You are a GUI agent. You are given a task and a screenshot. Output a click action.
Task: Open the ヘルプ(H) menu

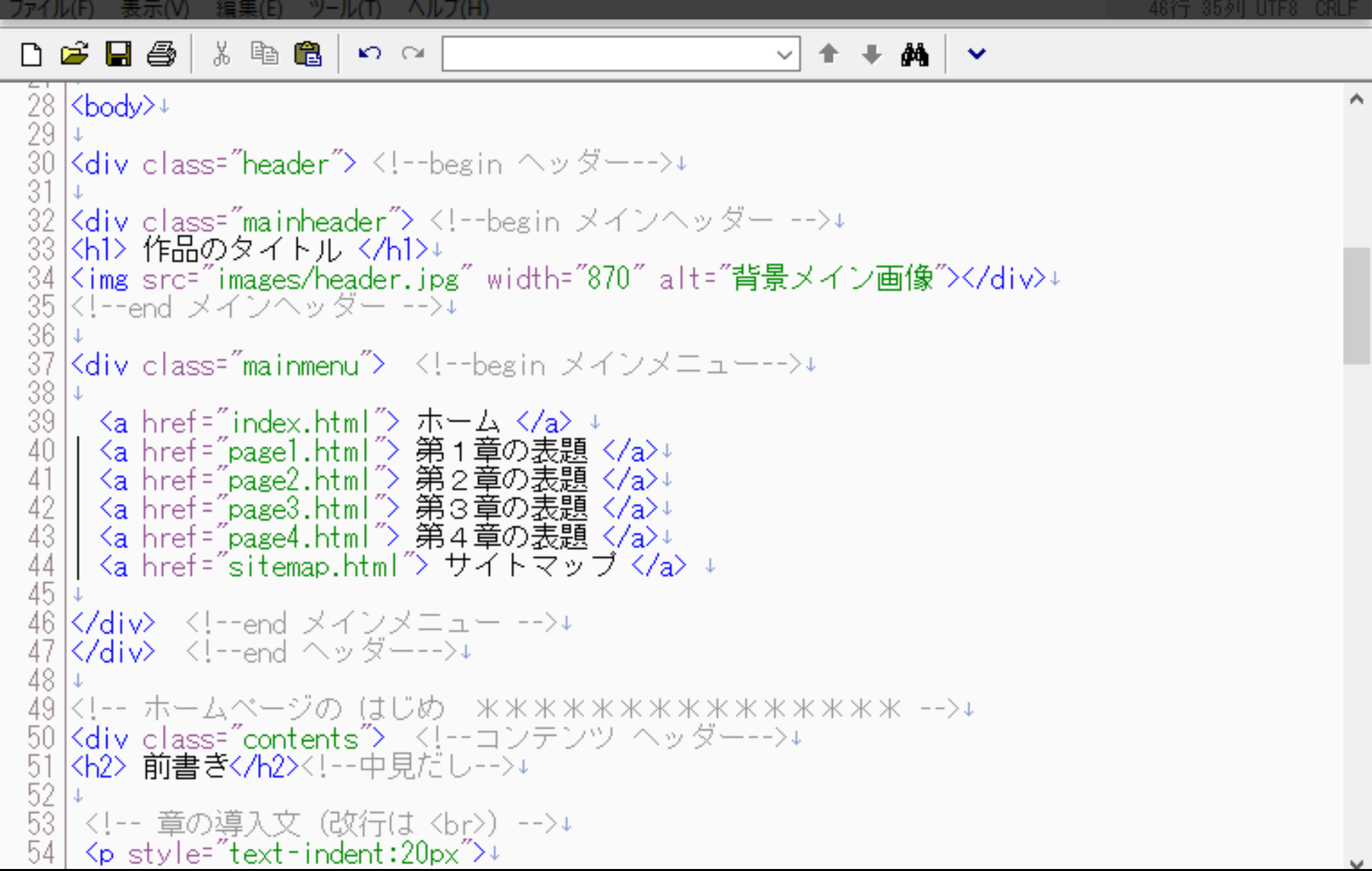click(x=449, y=9)
